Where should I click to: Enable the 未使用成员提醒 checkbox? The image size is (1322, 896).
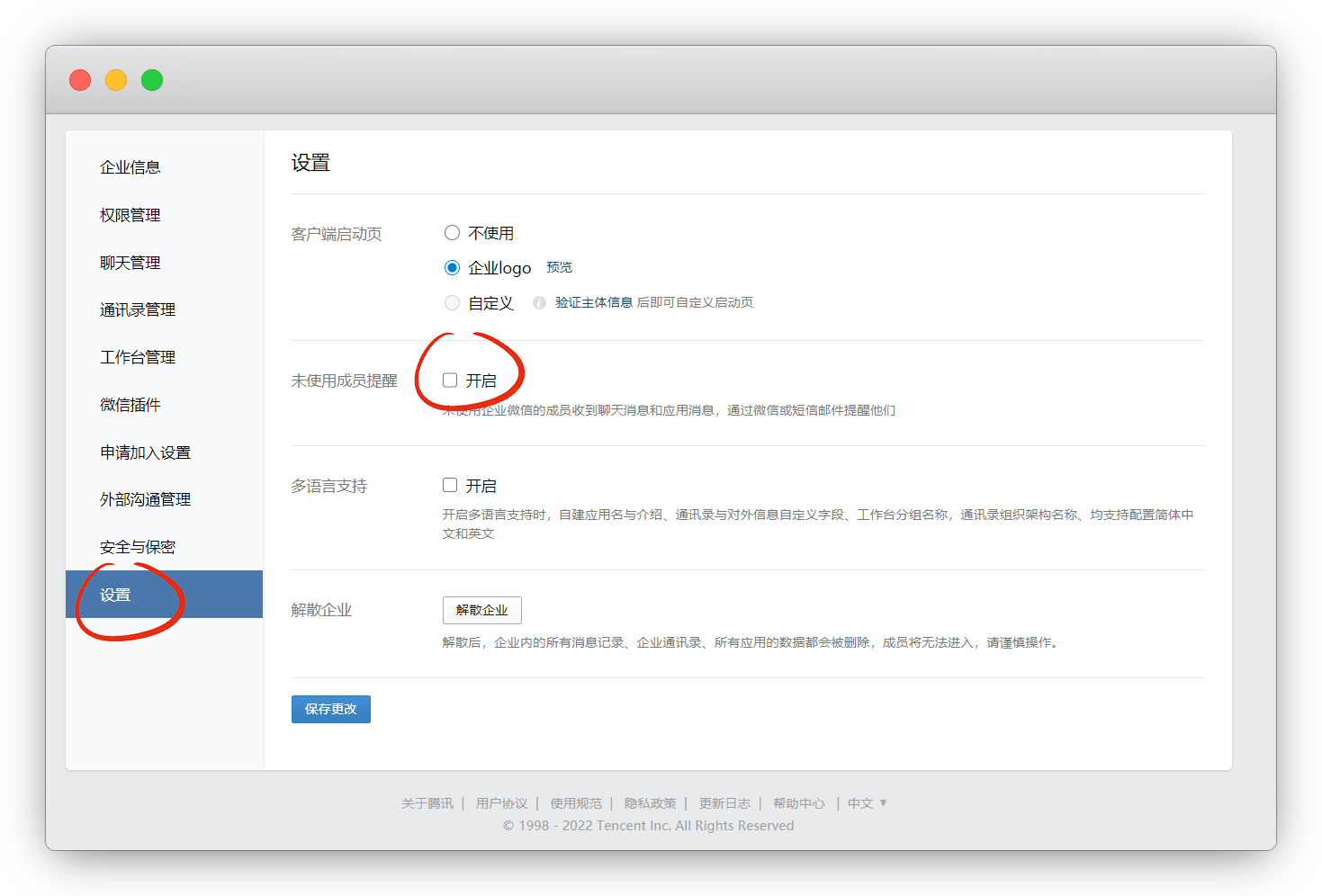pyautogui.click(x=450, y=381)
